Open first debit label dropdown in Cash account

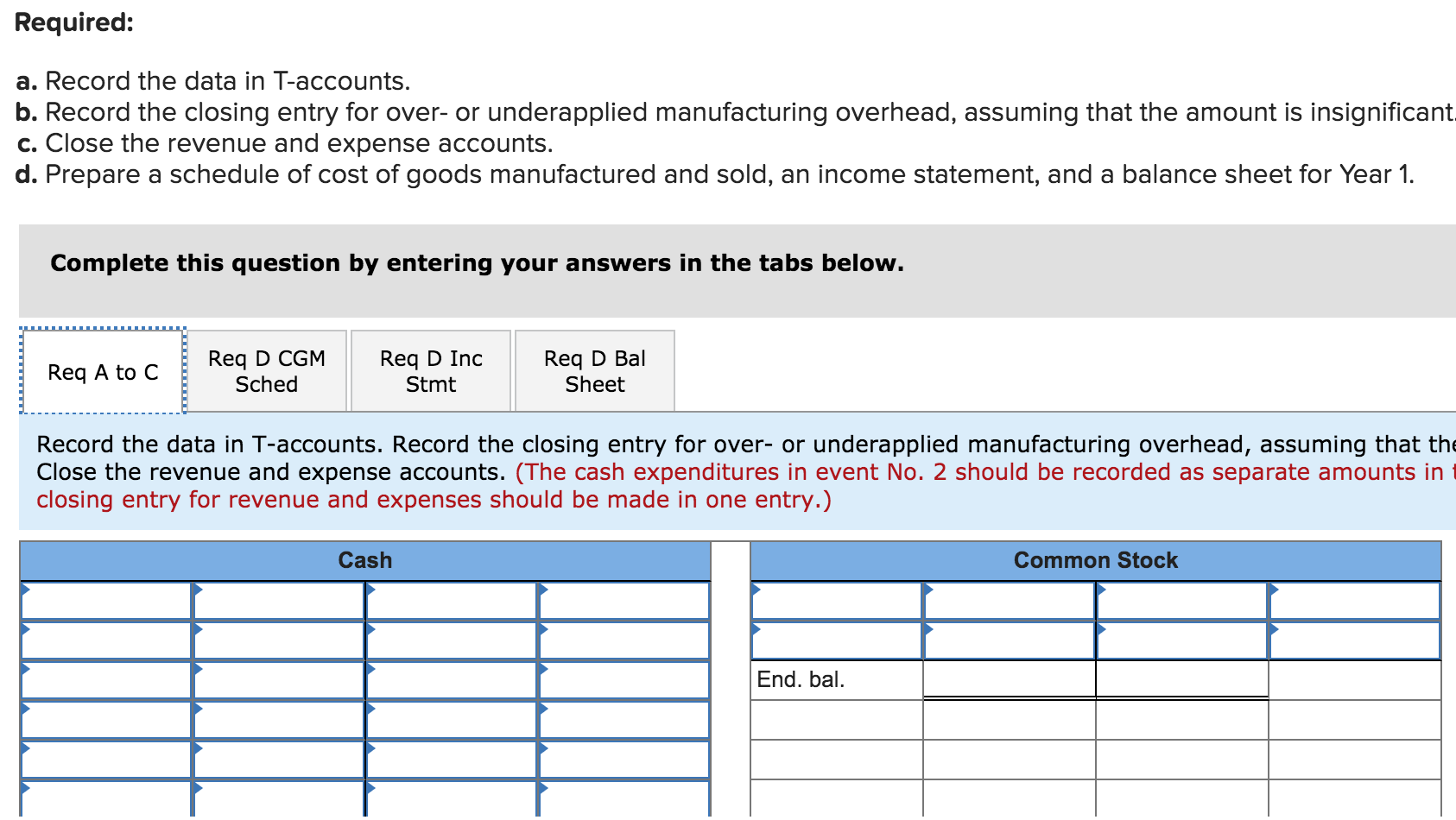click(104, 600)
